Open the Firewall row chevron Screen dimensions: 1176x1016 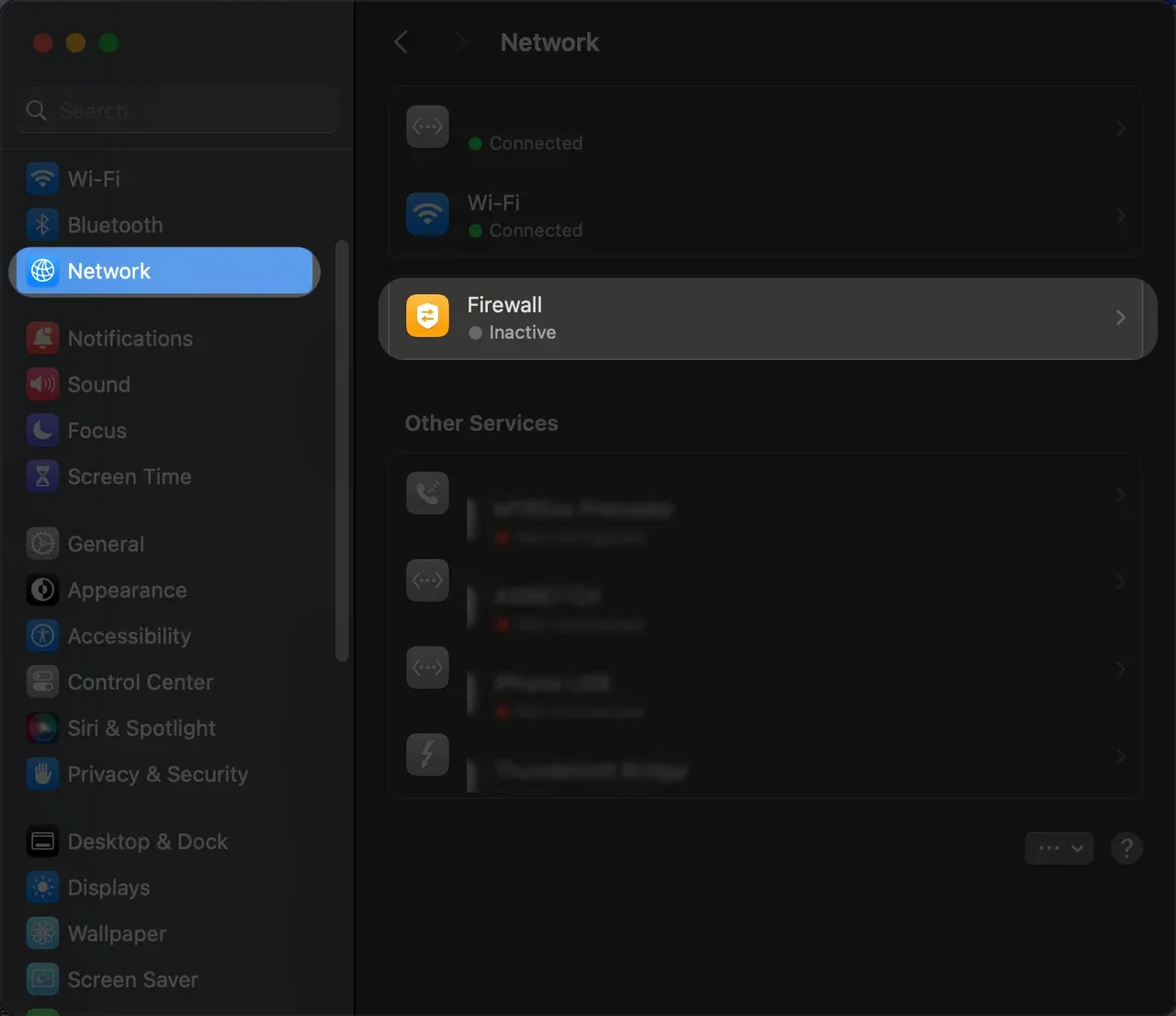coord(1120,317)
